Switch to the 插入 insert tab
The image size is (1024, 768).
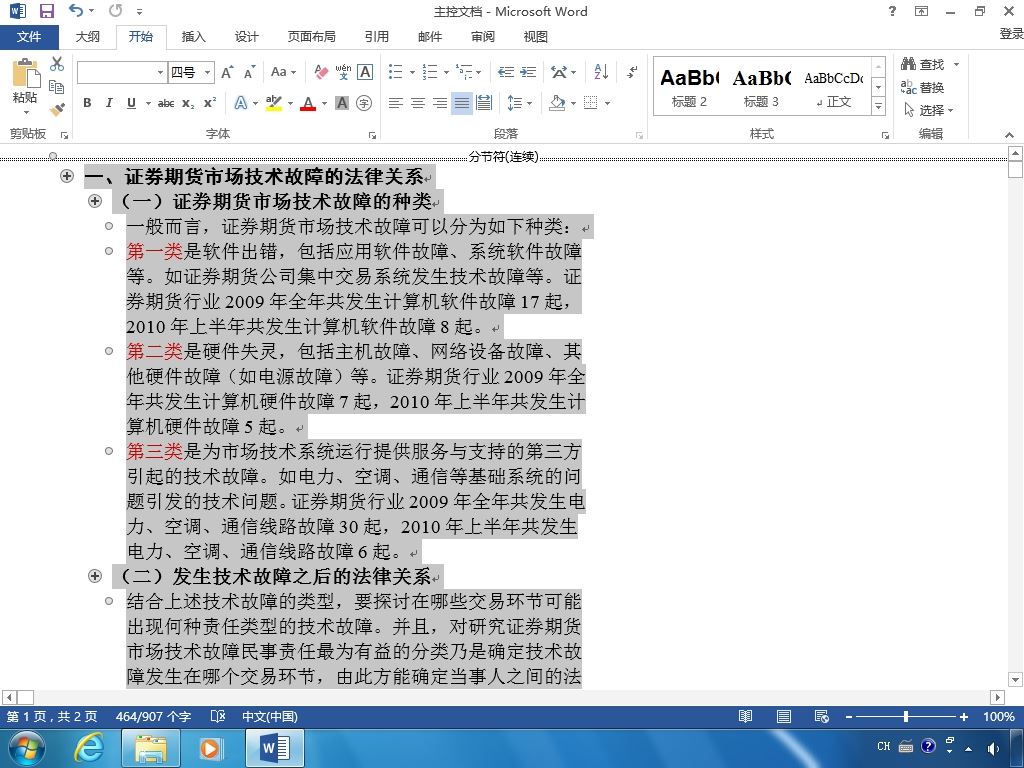pos(193,37)
